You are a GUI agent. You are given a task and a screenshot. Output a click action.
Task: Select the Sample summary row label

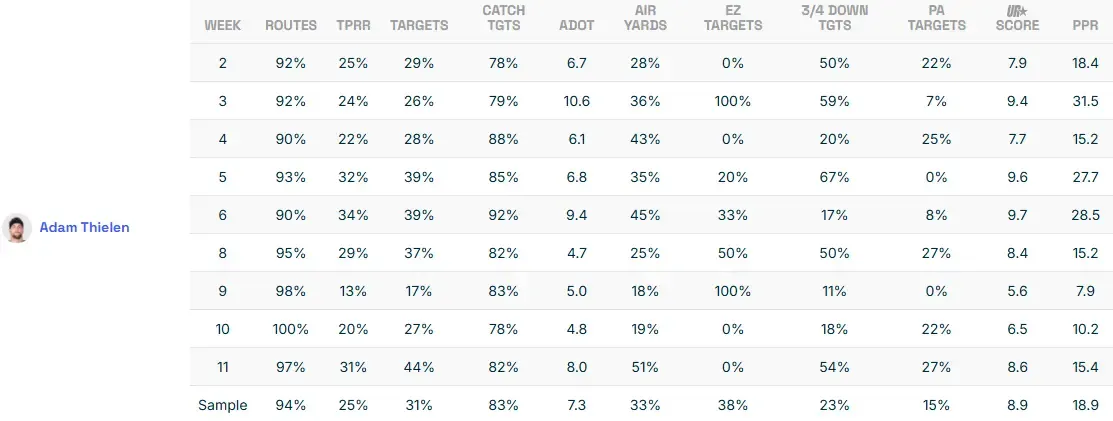tap(222, 405)
